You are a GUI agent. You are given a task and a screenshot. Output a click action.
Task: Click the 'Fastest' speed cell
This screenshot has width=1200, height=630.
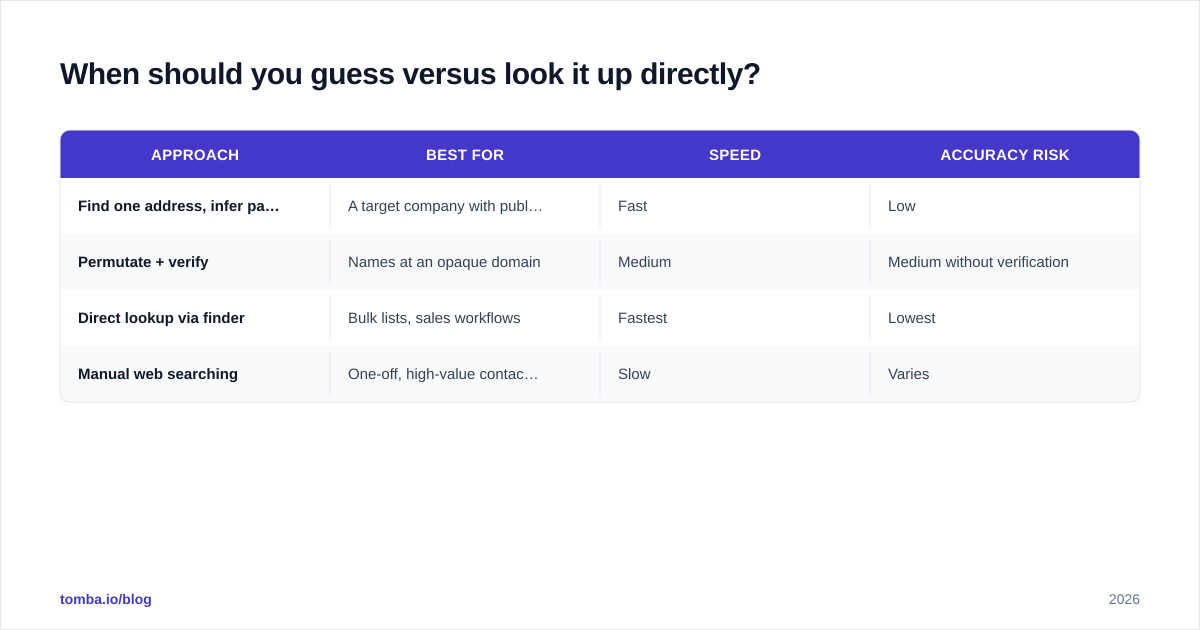(735, 318)
